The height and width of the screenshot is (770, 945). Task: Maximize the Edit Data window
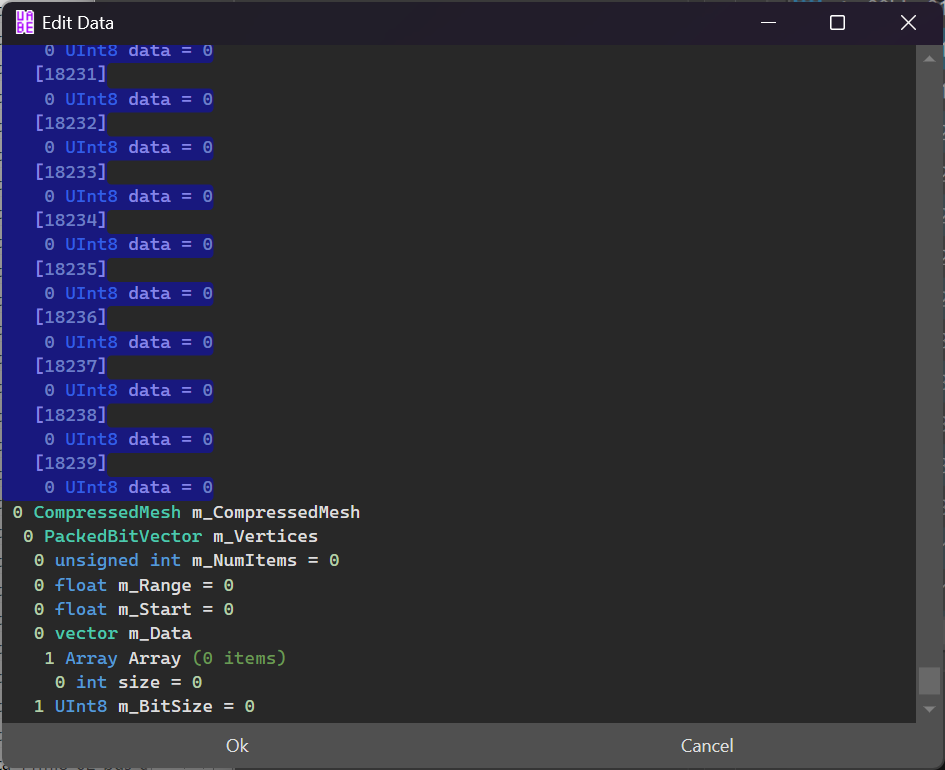click(x=837, y=23)
